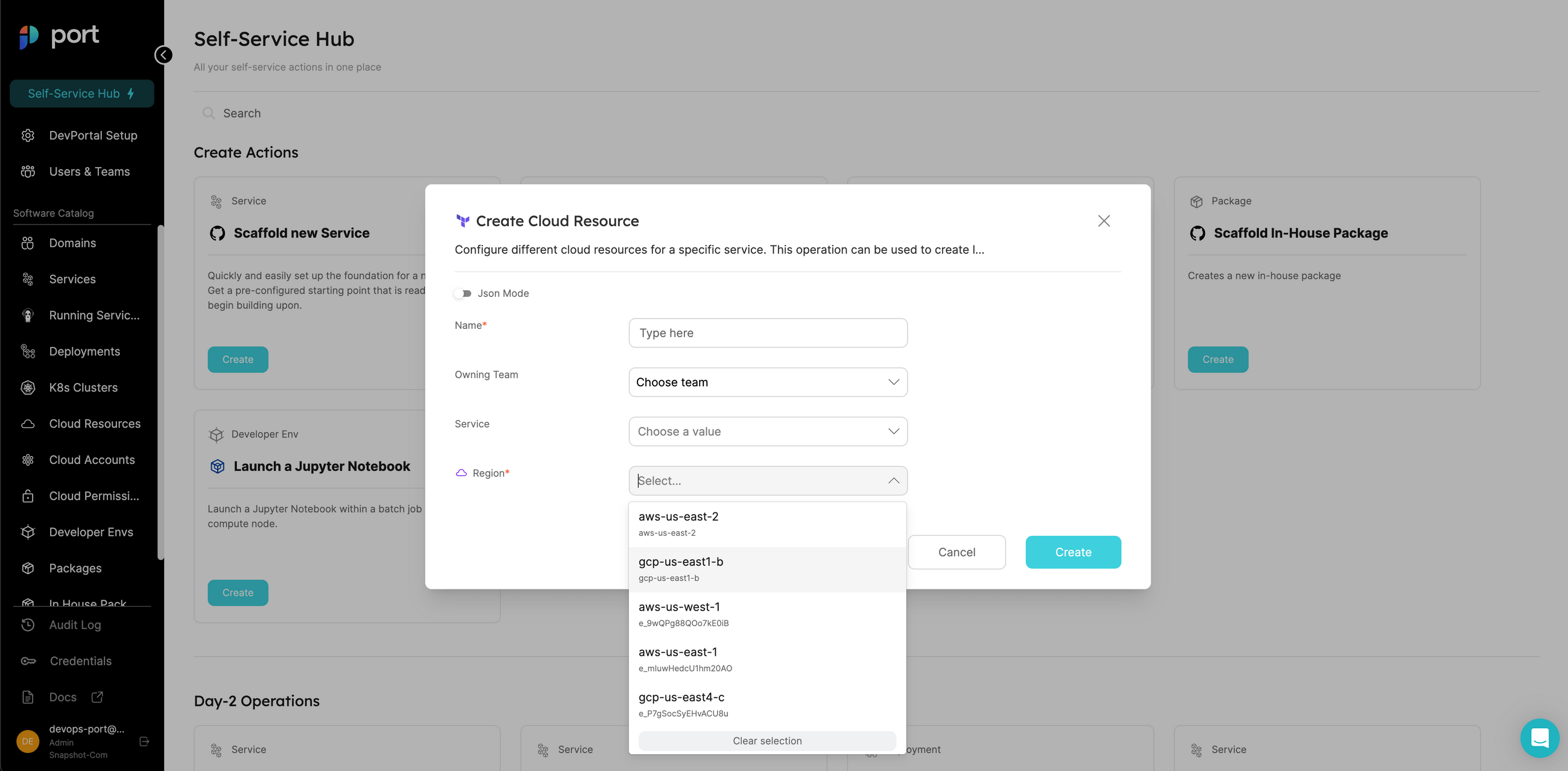1568x771 pixels.
Task: Go to Users & Teams
Action: [x=89, y=171]
